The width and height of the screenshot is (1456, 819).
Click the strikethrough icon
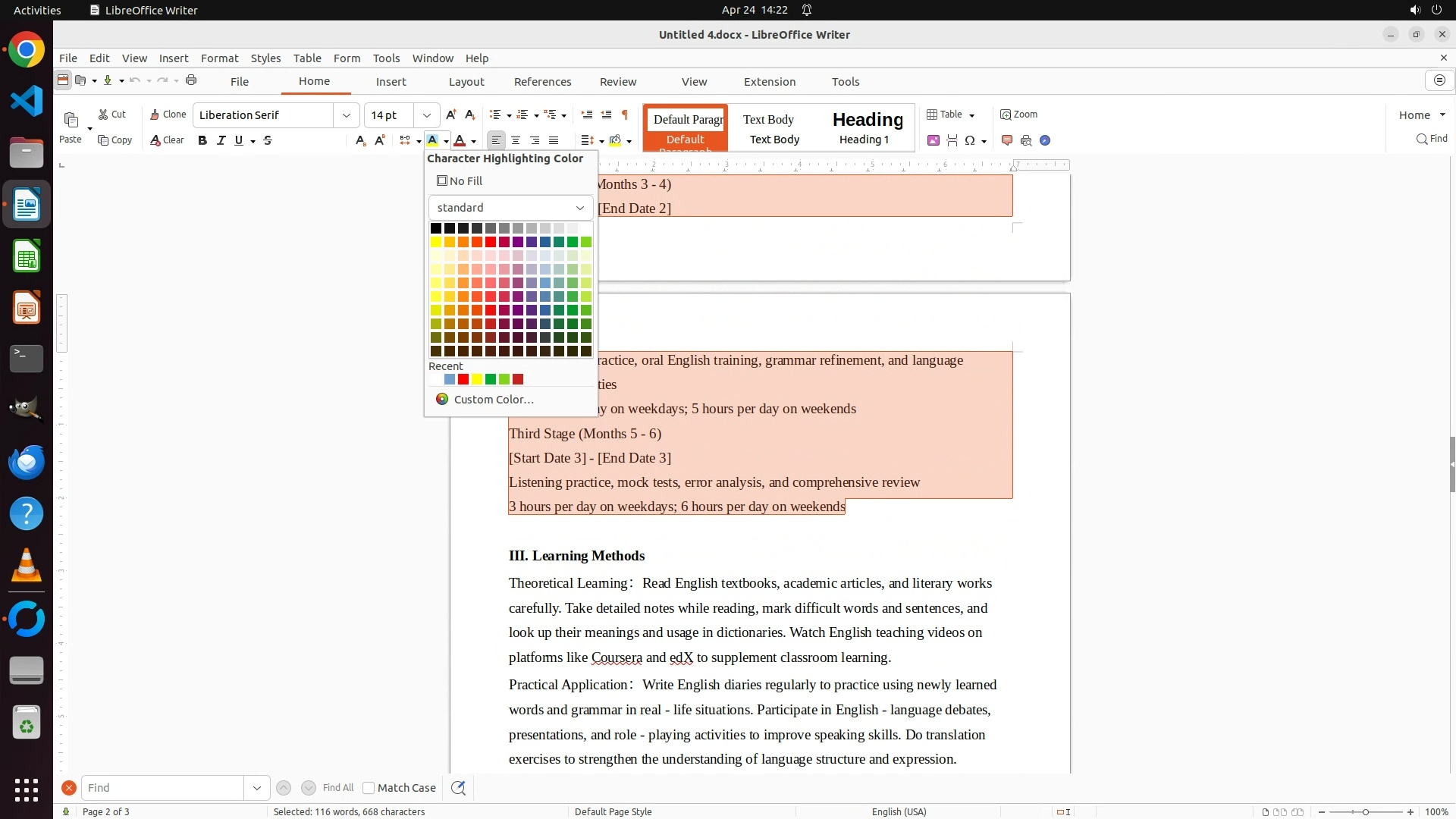(268, 140)
